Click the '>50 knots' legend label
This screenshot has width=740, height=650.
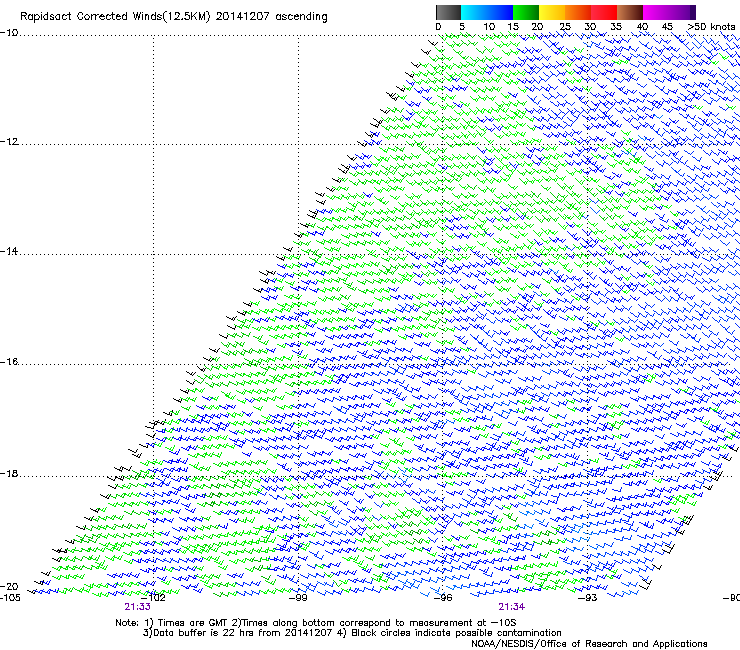tap(711, 27)
